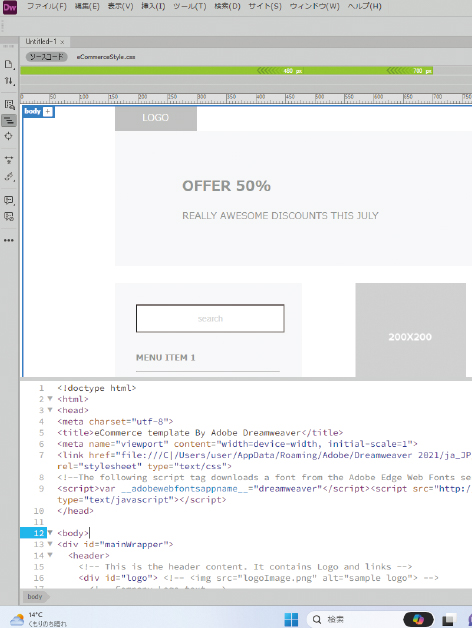Open the Windows Start menu

tap(291, 620)
